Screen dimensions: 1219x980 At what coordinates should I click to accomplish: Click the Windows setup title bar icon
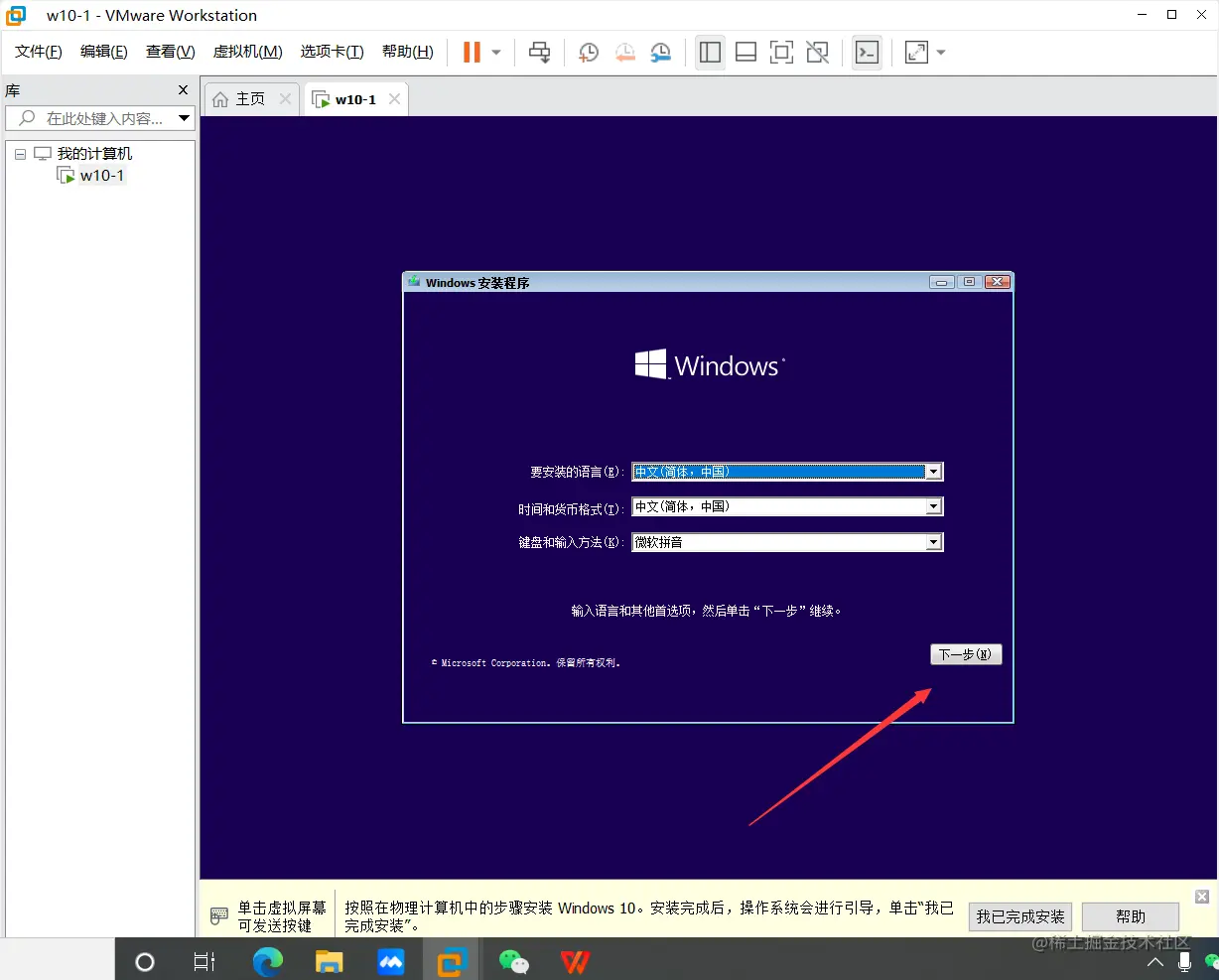(x=414, y=282)
